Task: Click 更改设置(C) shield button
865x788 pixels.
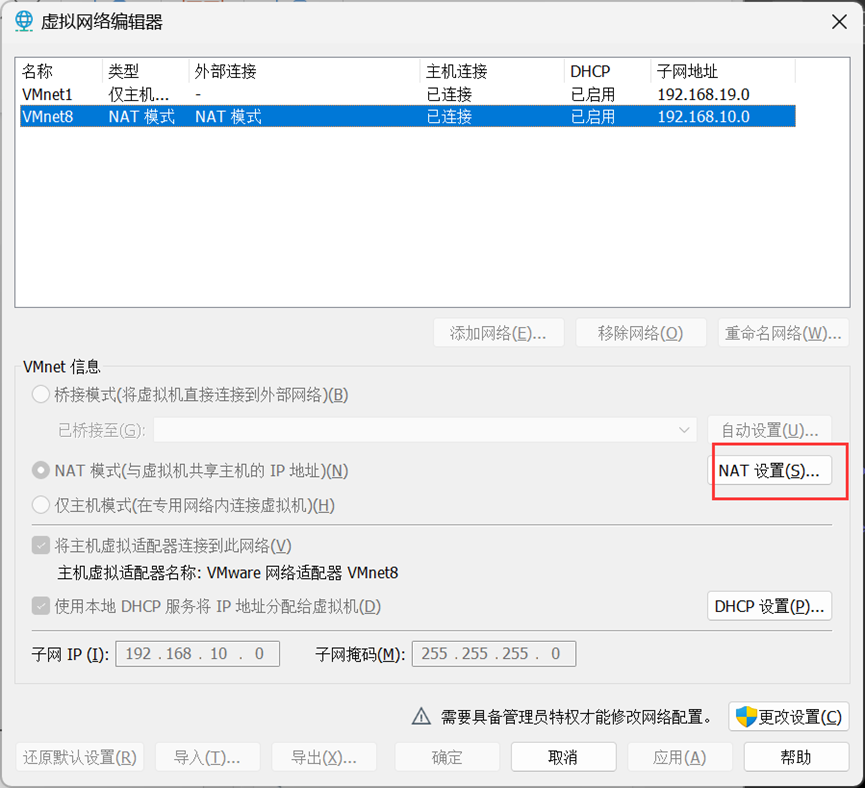Action: tap(789, 717)
